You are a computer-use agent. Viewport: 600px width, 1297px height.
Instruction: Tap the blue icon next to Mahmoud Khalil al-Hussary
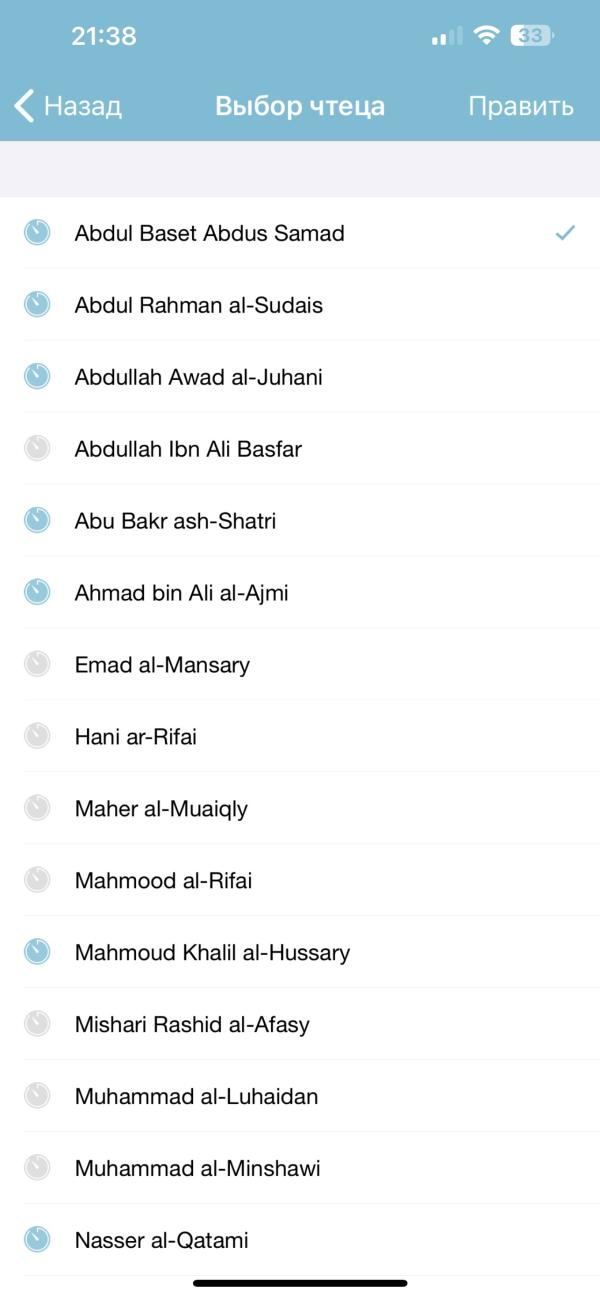[37, 952]
